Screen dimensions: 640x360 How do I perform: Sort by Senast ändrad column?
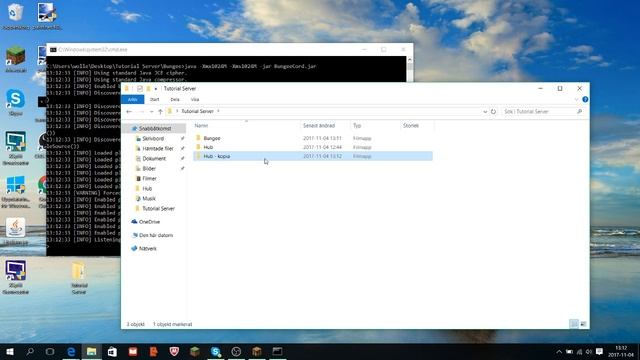(x=325, y=126)
